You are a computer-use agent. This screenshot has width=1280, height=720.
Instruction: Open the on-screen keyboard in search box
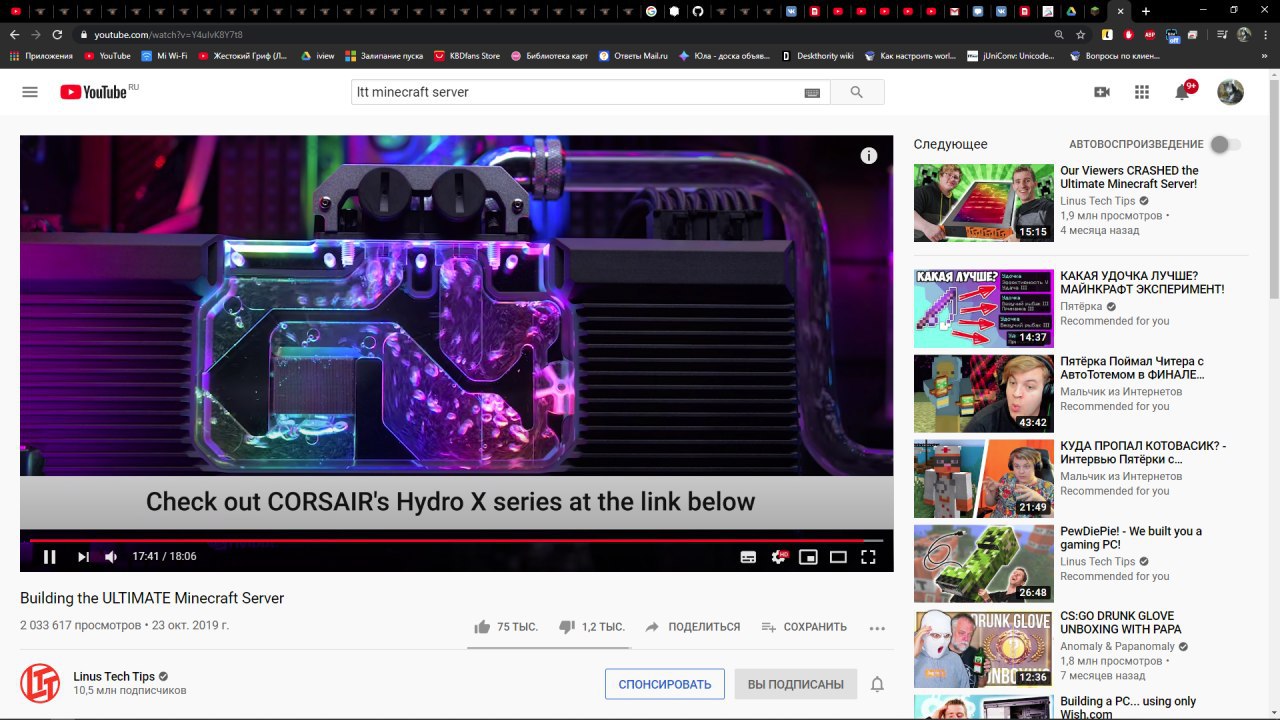click(812, 92)
